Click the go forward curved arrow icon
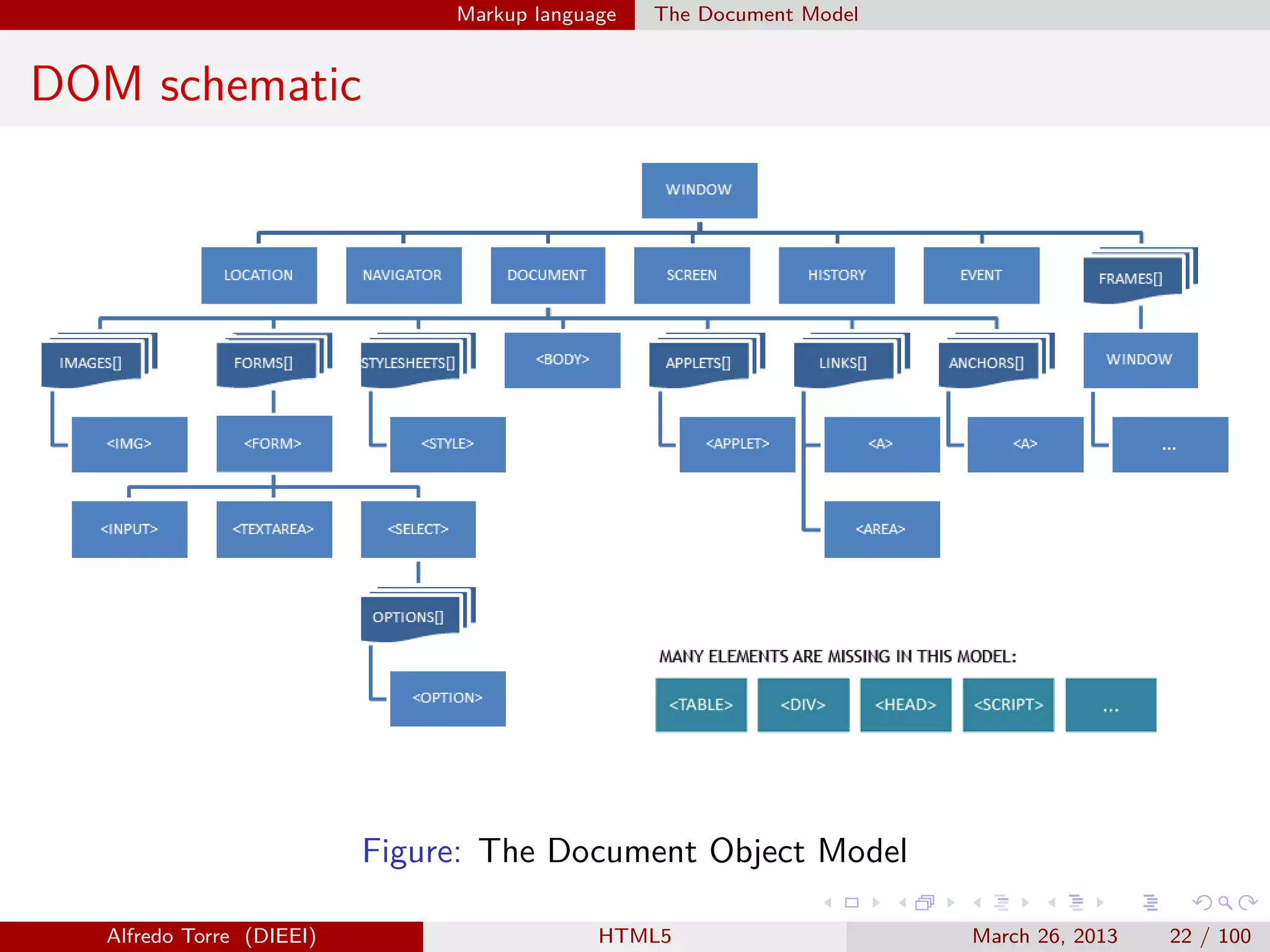The height and width of the screenshot is (952, 1270). point(1248,902)
